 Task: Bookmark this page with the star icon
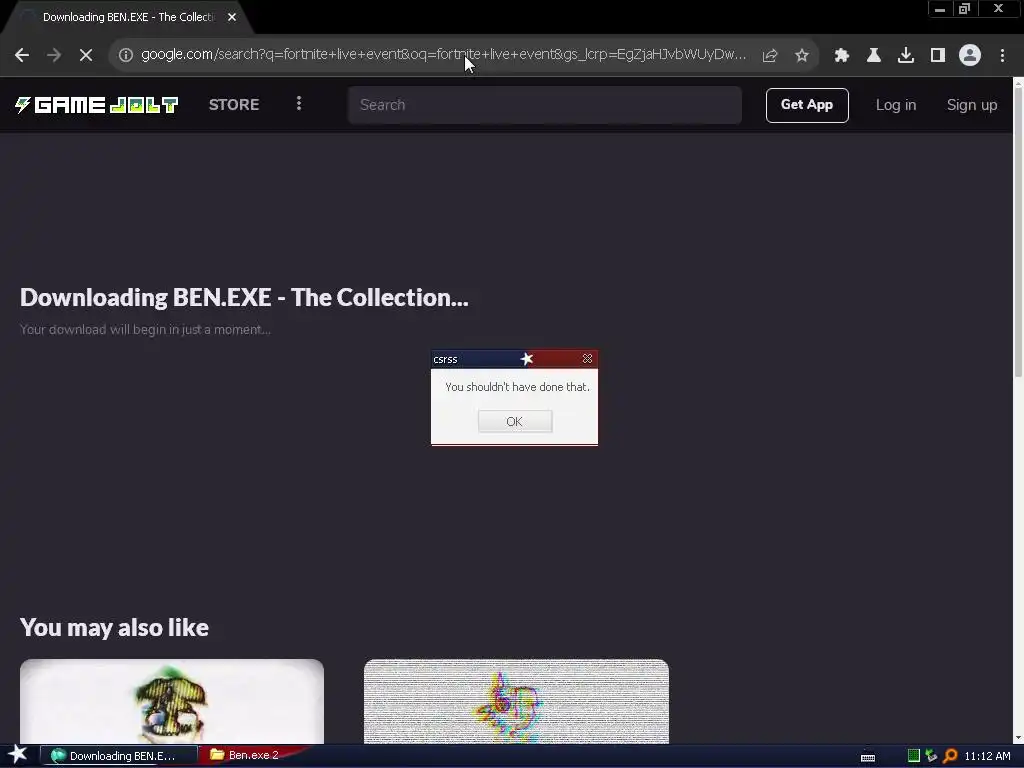click(802, 56)
